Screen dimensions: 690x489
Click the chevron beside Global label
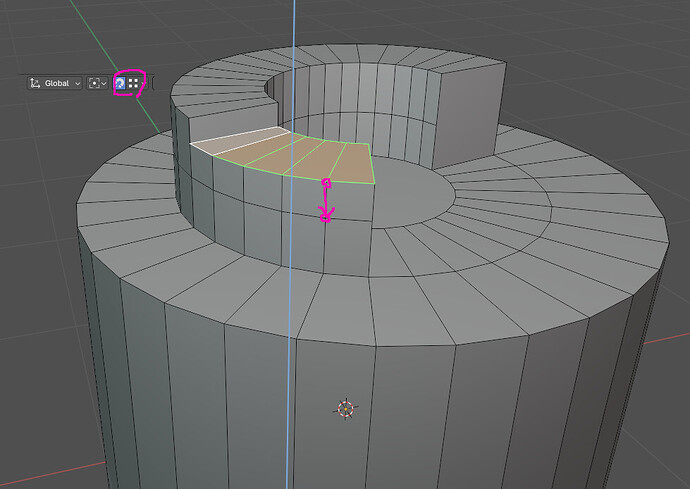point(77,83)
